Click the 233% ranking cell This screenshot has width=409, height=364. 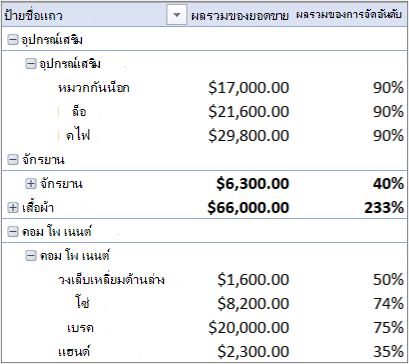(x=384, y=208)
